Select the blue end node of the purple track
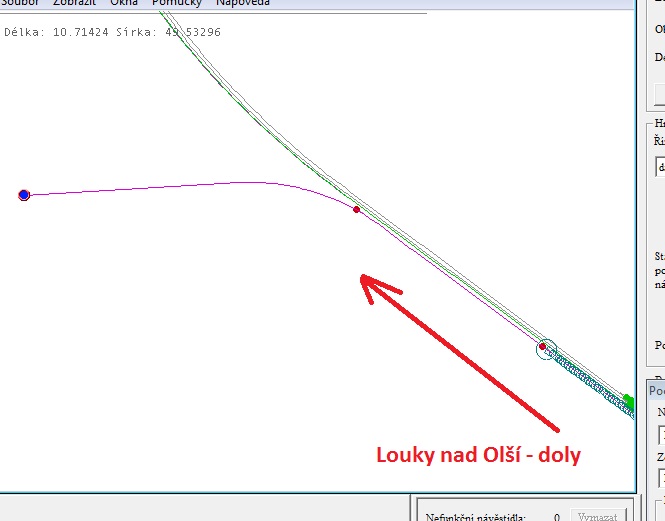 24,195
